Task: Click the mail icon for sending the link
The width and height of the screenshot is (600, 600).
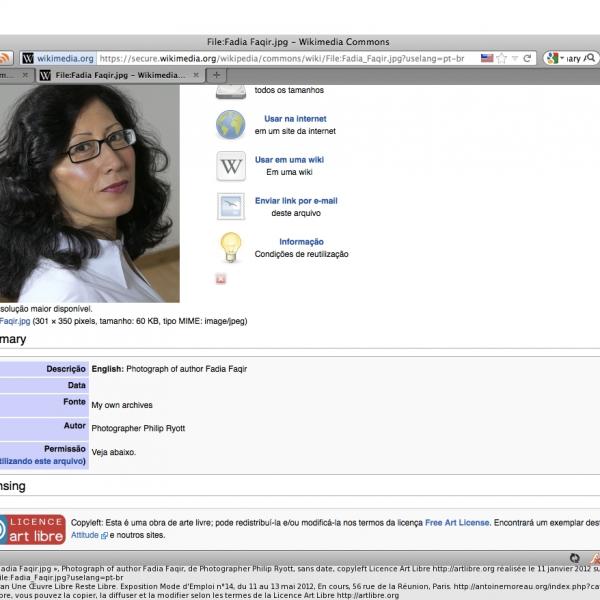Action: click(231, 206)
